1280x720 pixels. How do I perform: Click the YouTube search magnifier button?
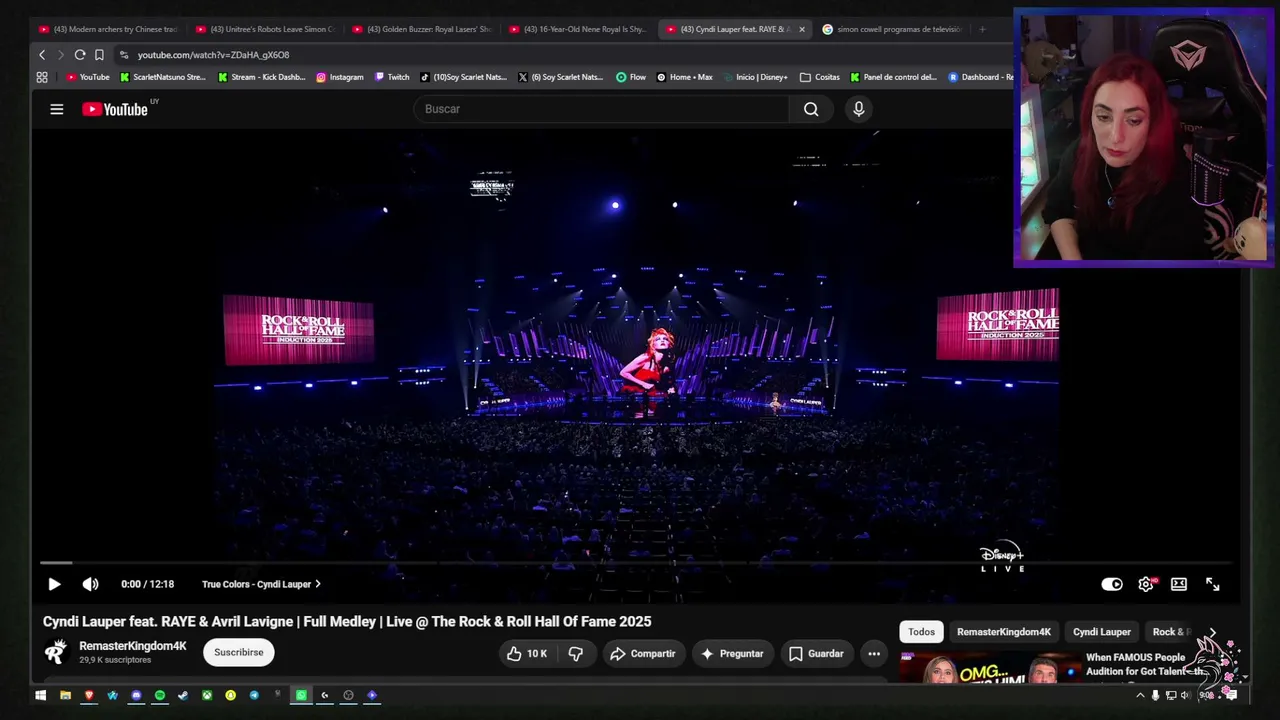[811, 109]
